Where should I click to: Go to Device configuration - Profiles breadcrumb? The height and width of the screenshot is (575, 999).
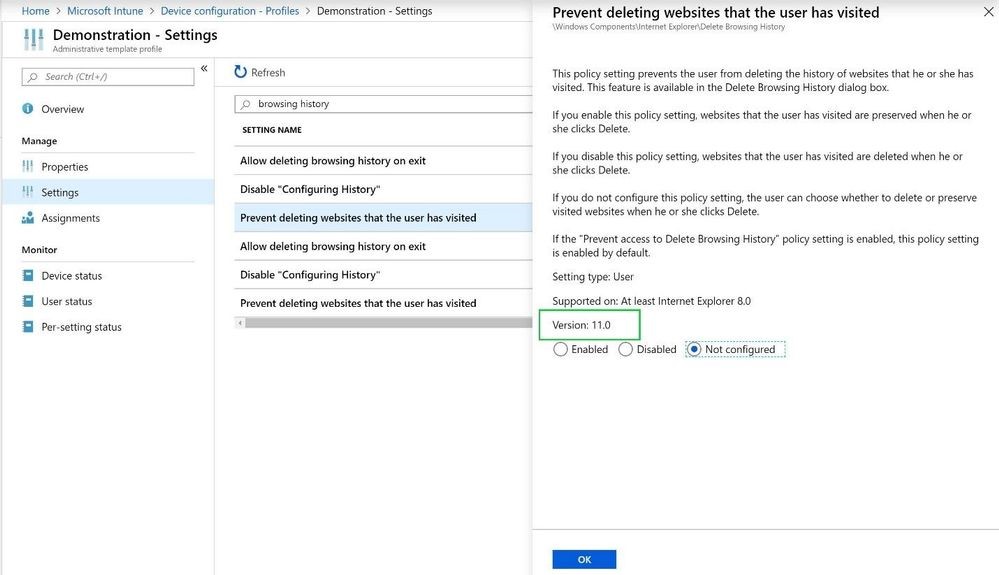point(229,11)
